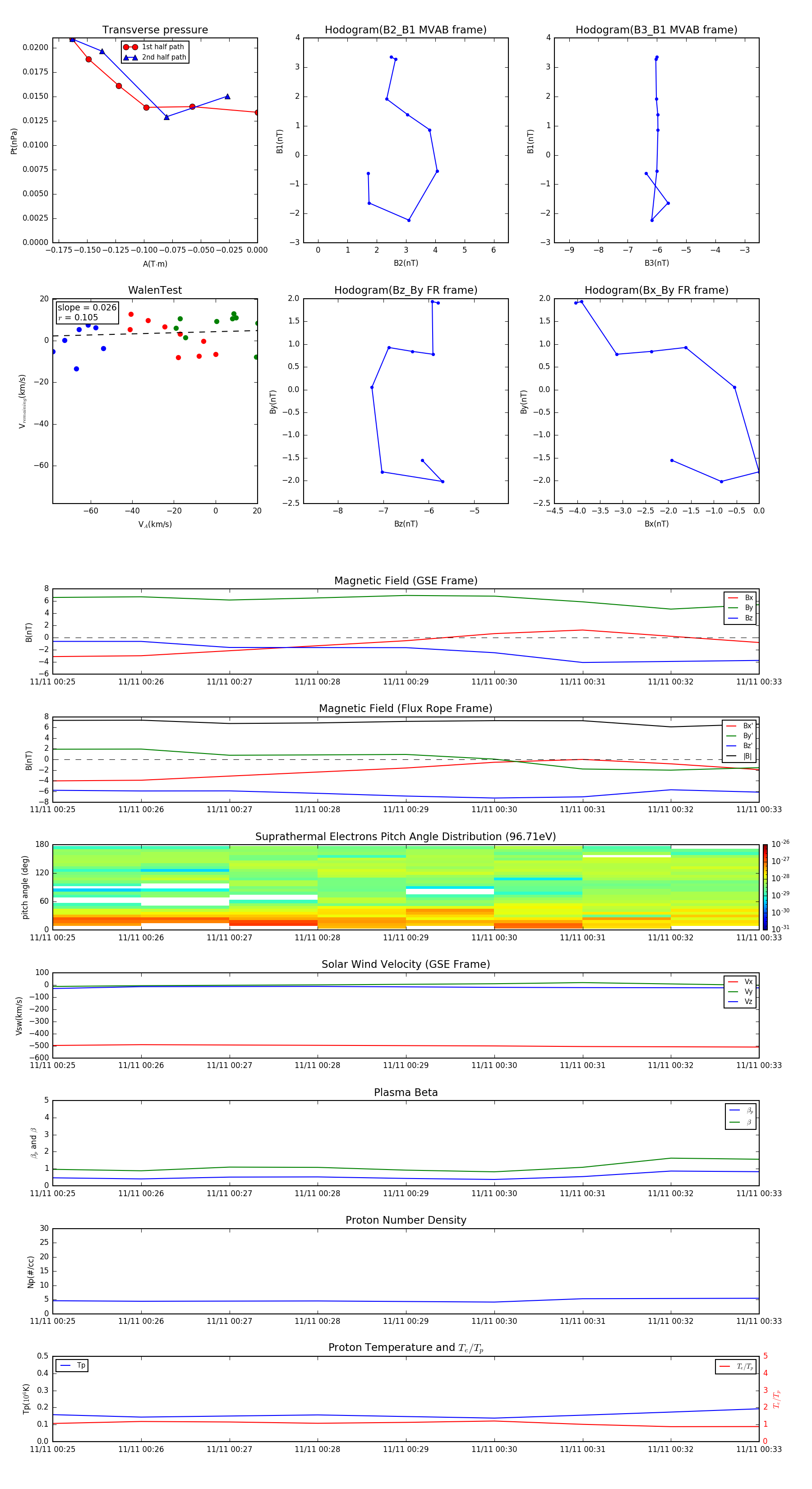Click the green β legend entry in Plasma Beta
Viewport: 812px width, 1489px height.
741,1122
